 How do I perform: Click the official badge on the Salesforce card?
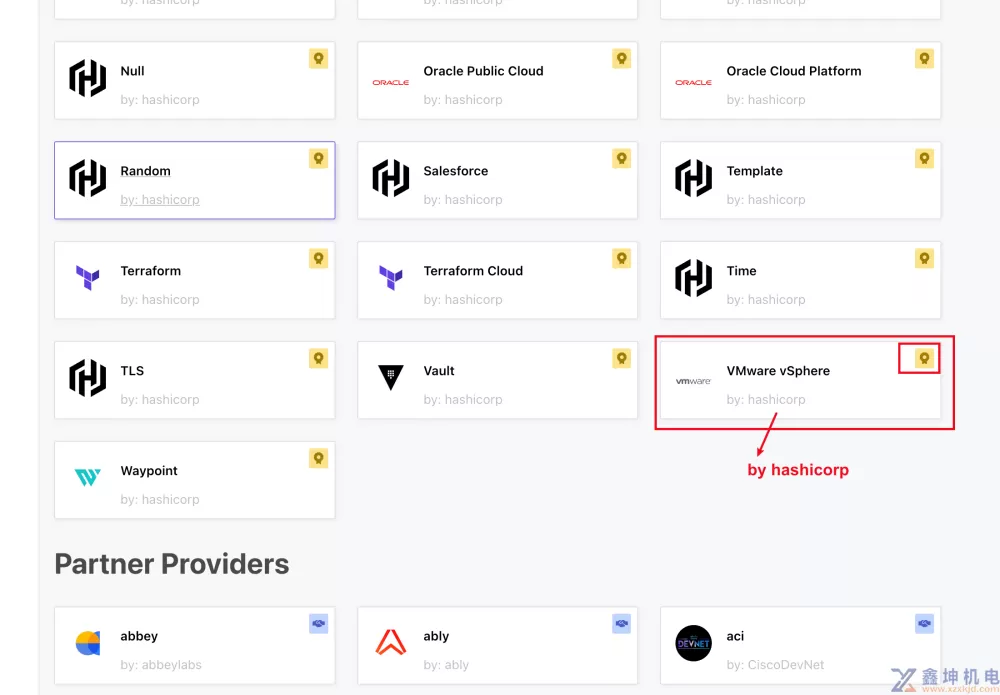pos(621,159)
